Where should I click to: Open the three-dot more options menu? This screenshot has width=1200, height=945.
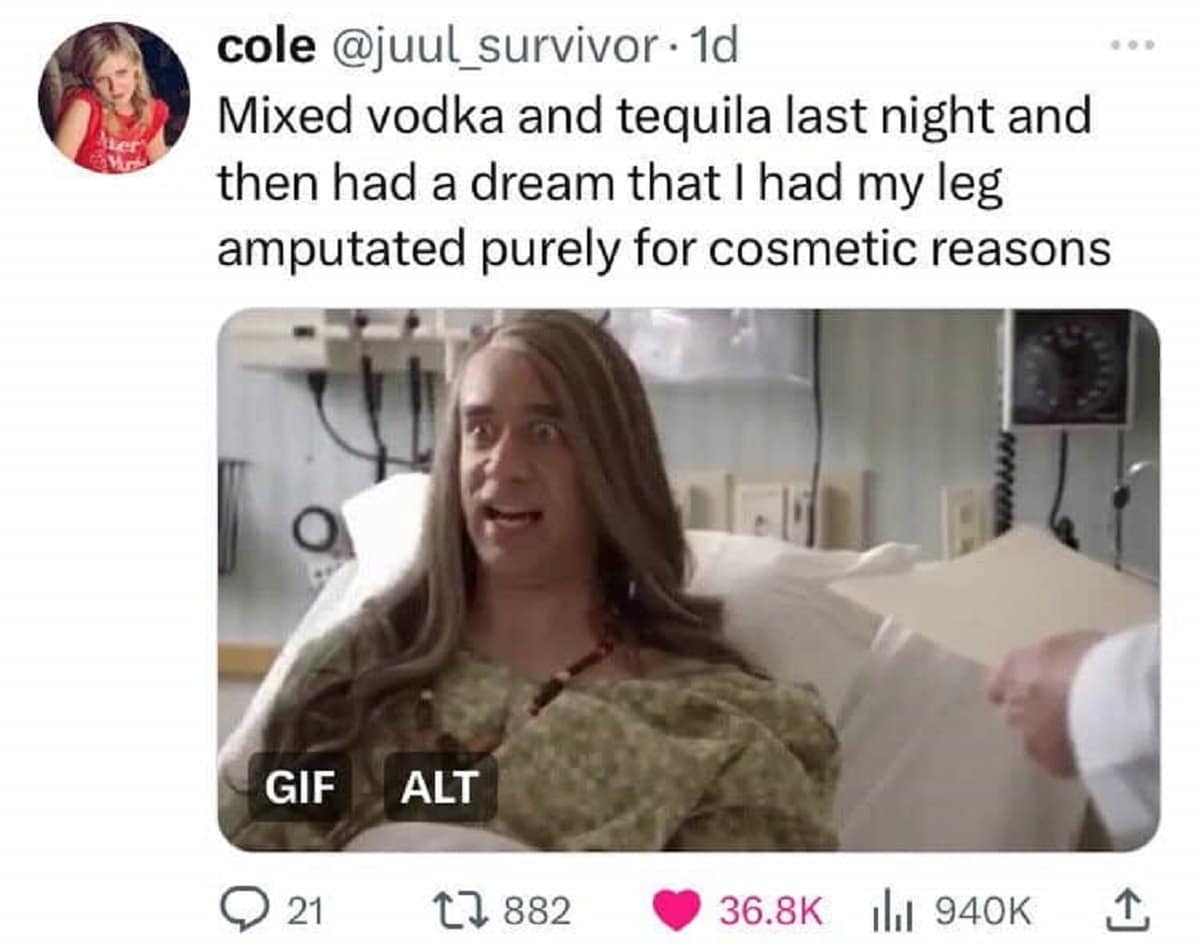[1135, 45]
